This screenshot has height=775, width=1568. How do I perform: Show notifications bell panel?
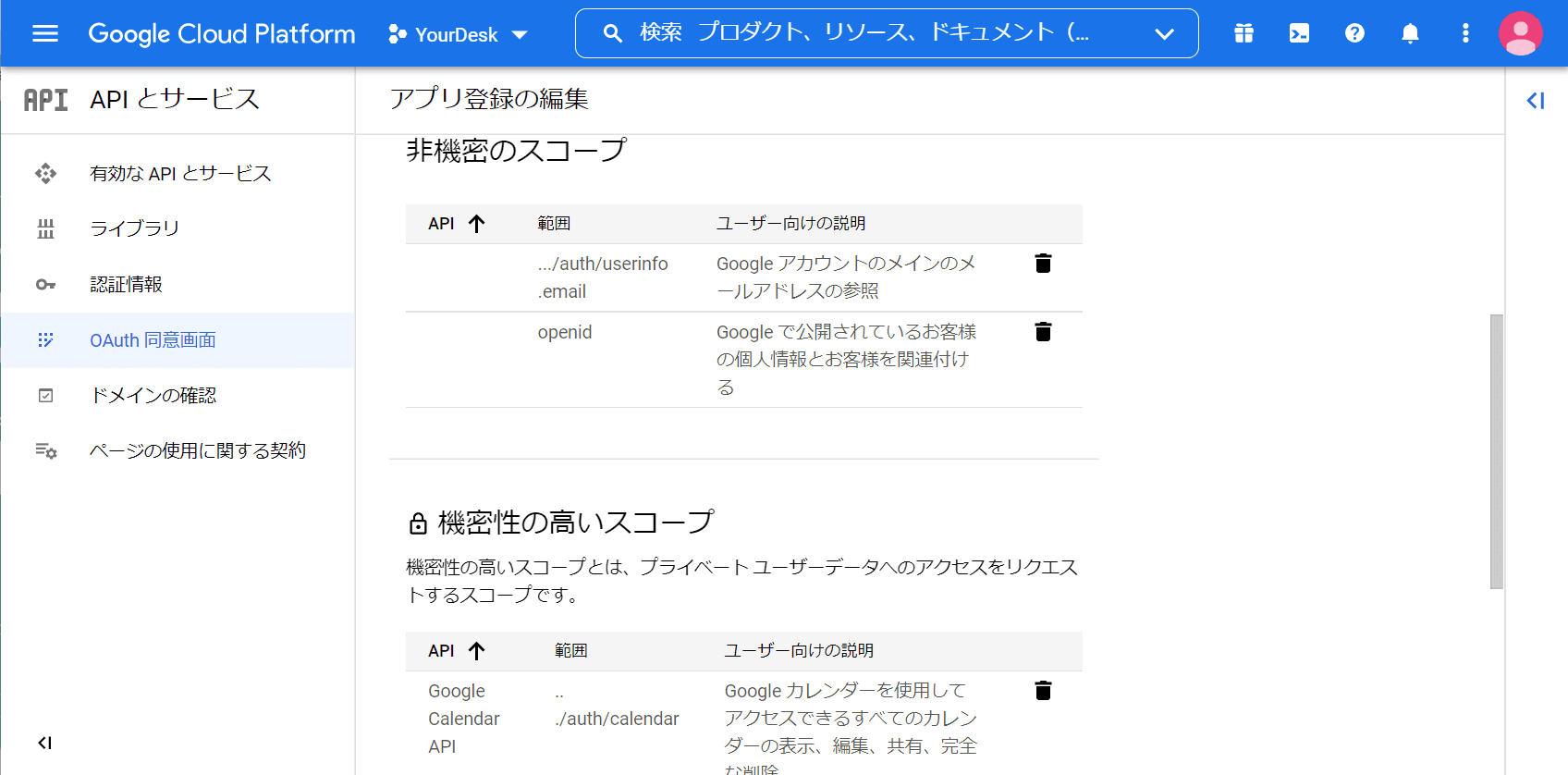[x=1410, y=34]
